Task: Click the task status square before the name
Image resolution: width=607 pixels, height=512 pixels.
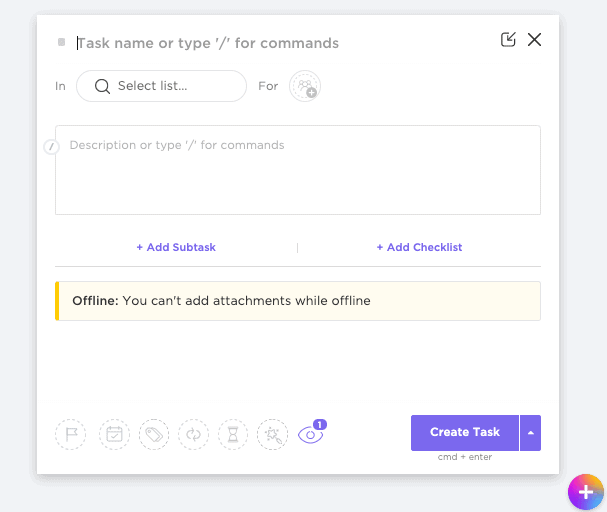Action: point(62,43)
